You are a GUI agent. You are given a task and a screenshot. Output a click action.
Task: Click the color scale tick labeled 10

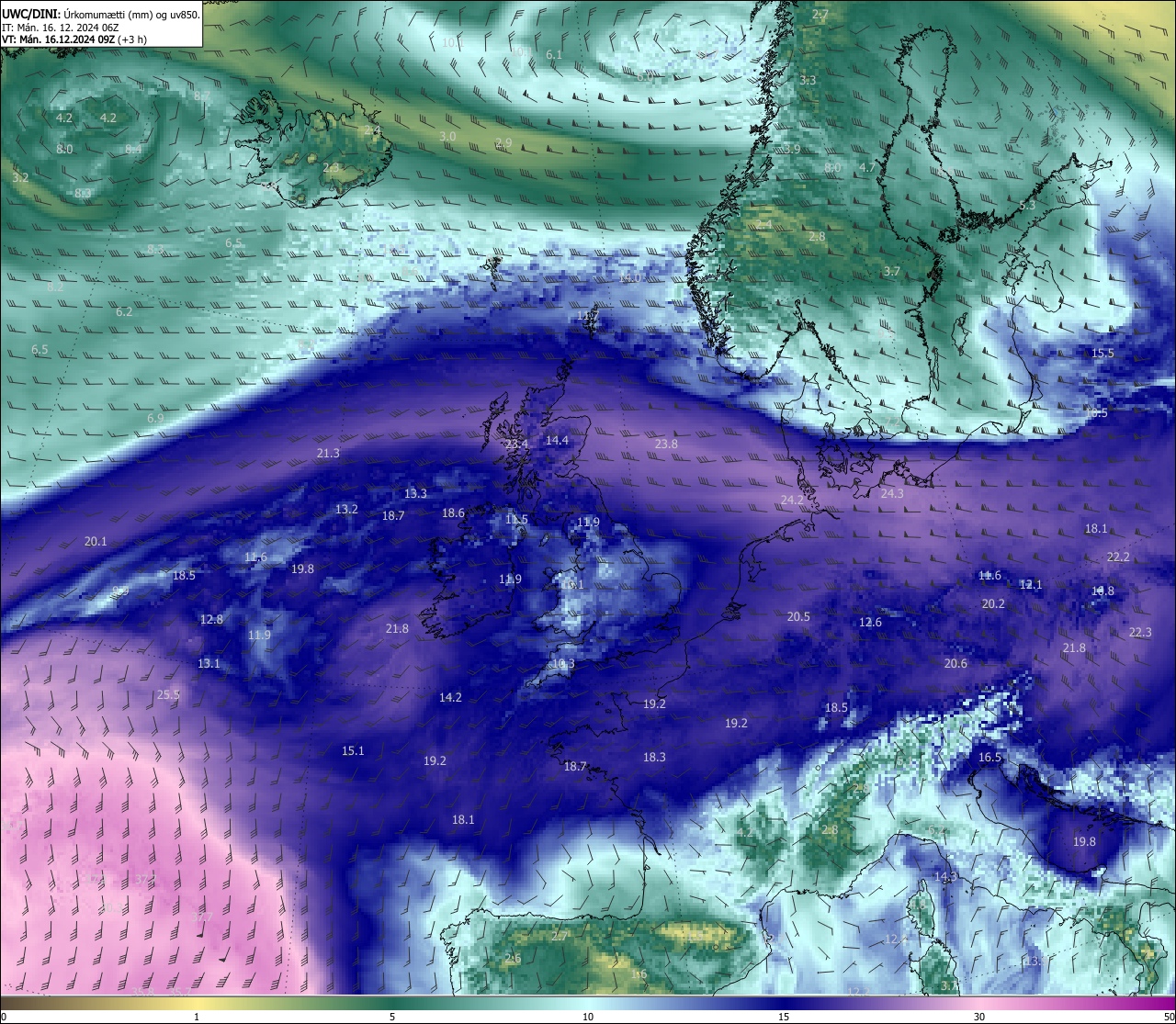point(588,1017)
